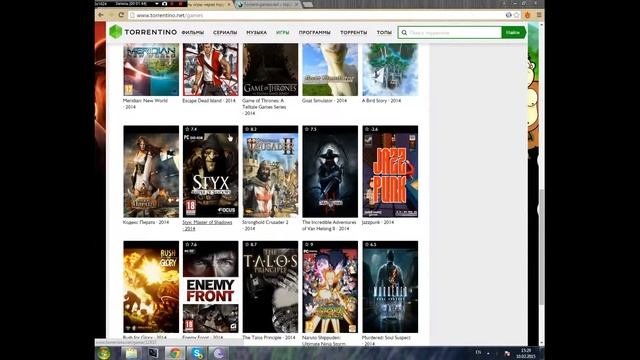
Task: Open the Музыка menu section
Action: point(256,32)
